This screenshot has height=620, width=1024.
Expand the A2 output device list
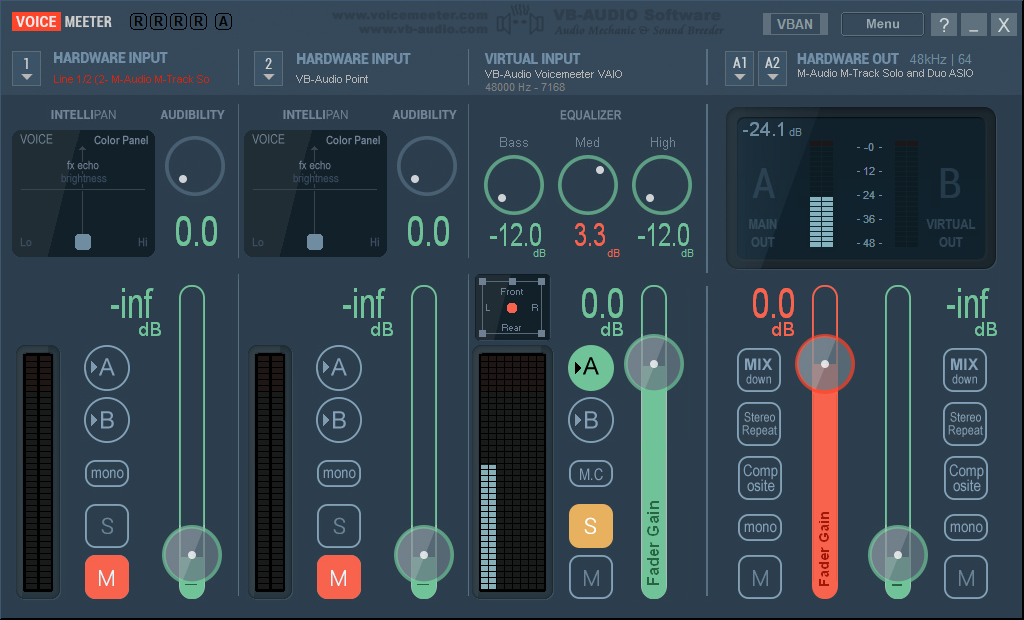pyautogui.click(x=772, y=68)
